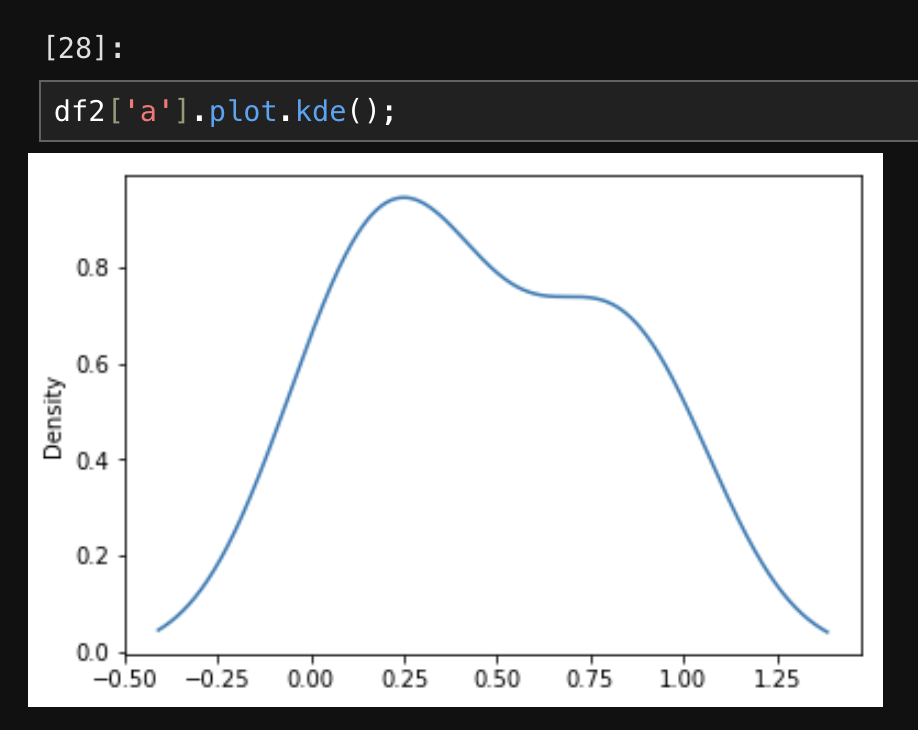The width and height of the screenshot is (918, 730).
Task: Click the -0.50 x-axis tick label
Action: tap(125, 680)
